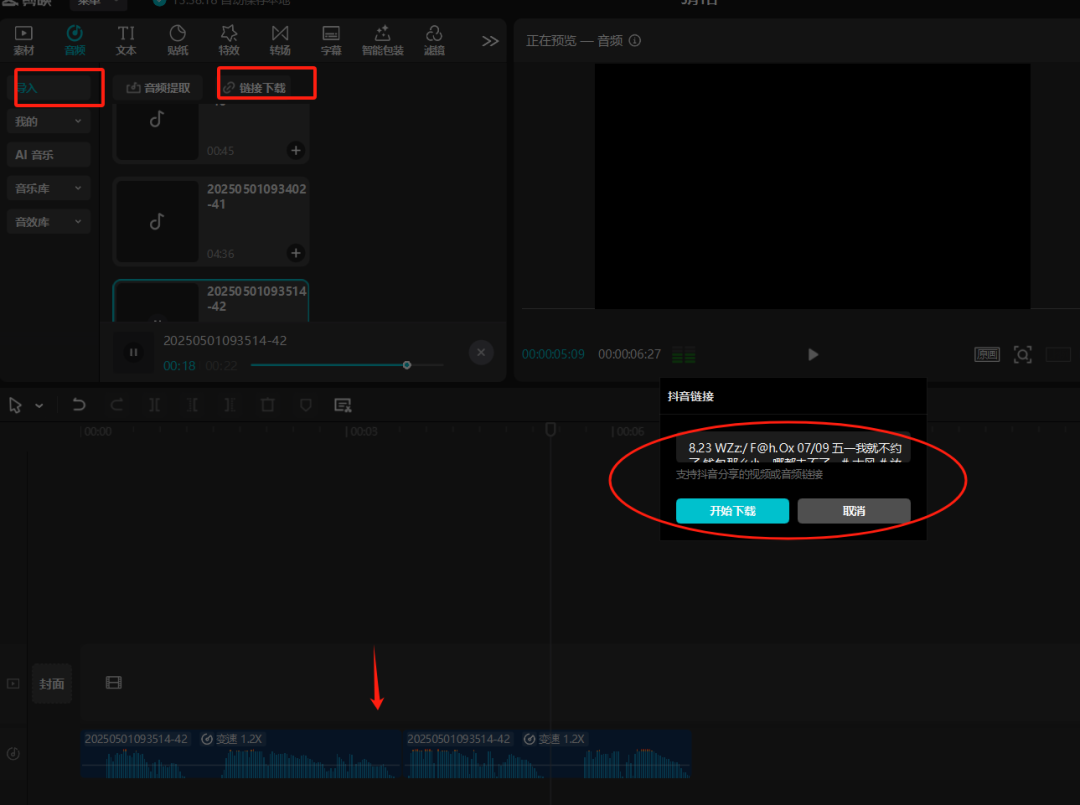Image resolution: width=1080 pixels, height=805 pixels.
Task: Click the 开始下载 start download button
Action: point(732,511)
